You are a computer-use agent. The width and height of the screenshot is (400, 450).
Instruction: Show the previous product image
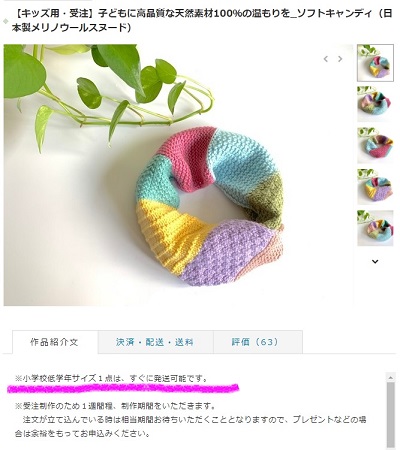(326, 59)
